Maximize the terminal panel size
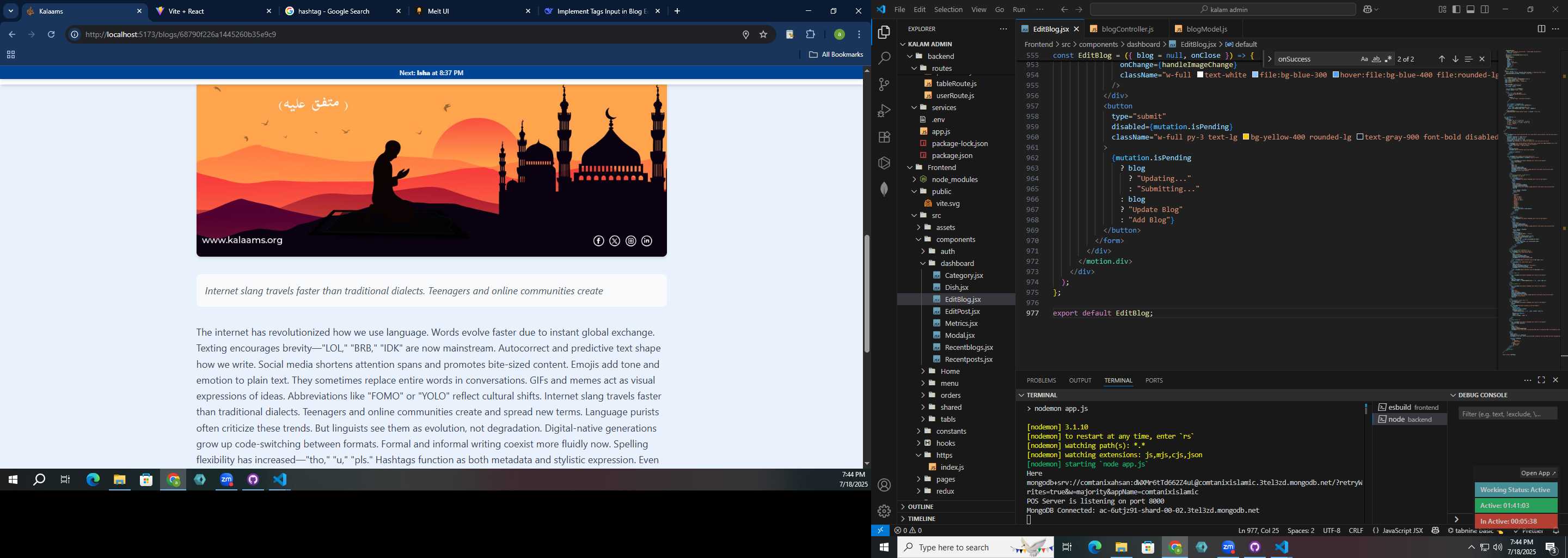 click(x=1541, y=380)
